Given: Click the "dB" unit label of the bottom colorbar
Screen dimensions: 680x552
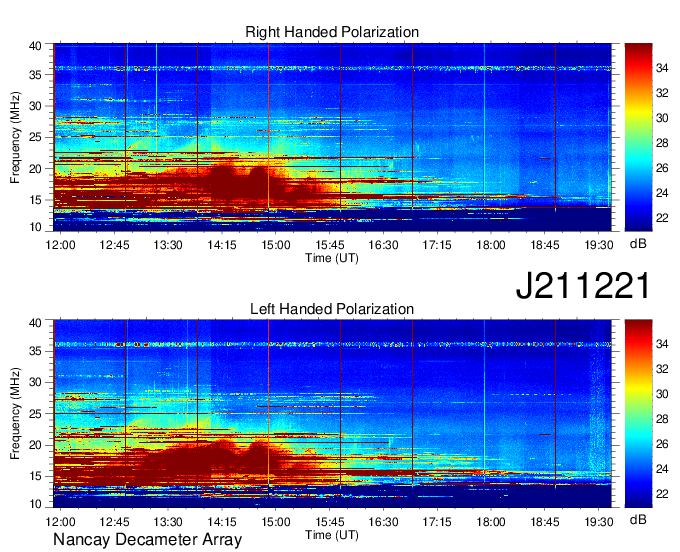Looking at the screenshot, I should [638, 520].
